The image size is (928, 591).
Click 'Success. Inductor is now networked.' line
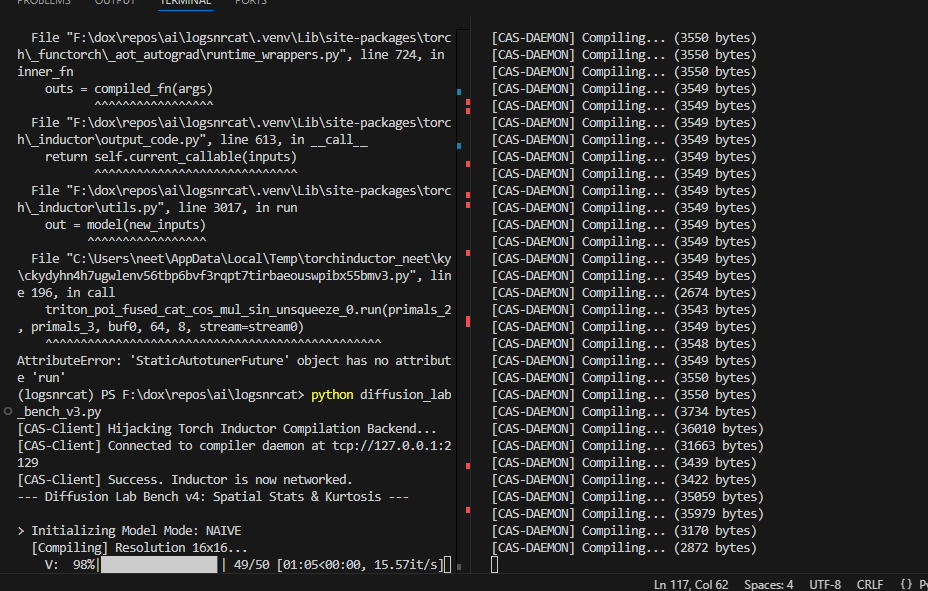tap(185, 479)
